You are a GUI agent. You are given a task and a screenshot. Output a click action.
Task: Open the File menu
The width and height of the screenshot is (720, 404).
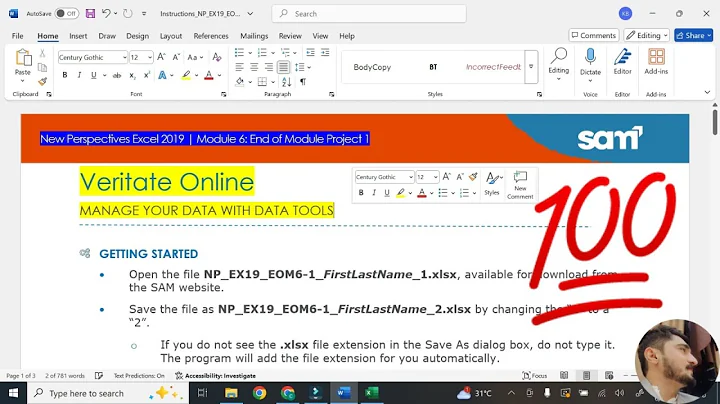(x=17, y=36)
